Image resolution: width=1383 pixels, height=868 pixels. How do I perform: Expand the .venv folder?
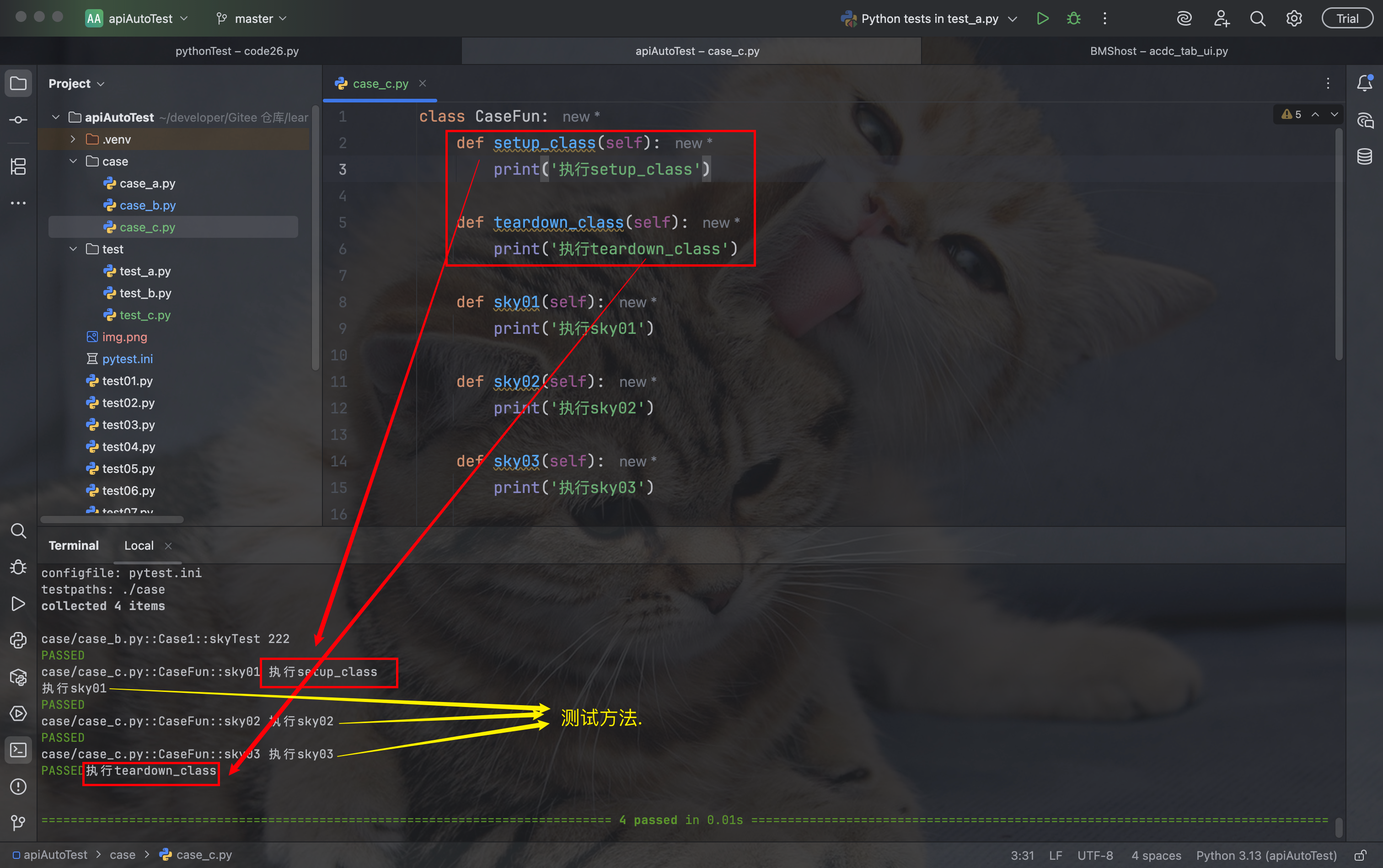coord(73,139)
